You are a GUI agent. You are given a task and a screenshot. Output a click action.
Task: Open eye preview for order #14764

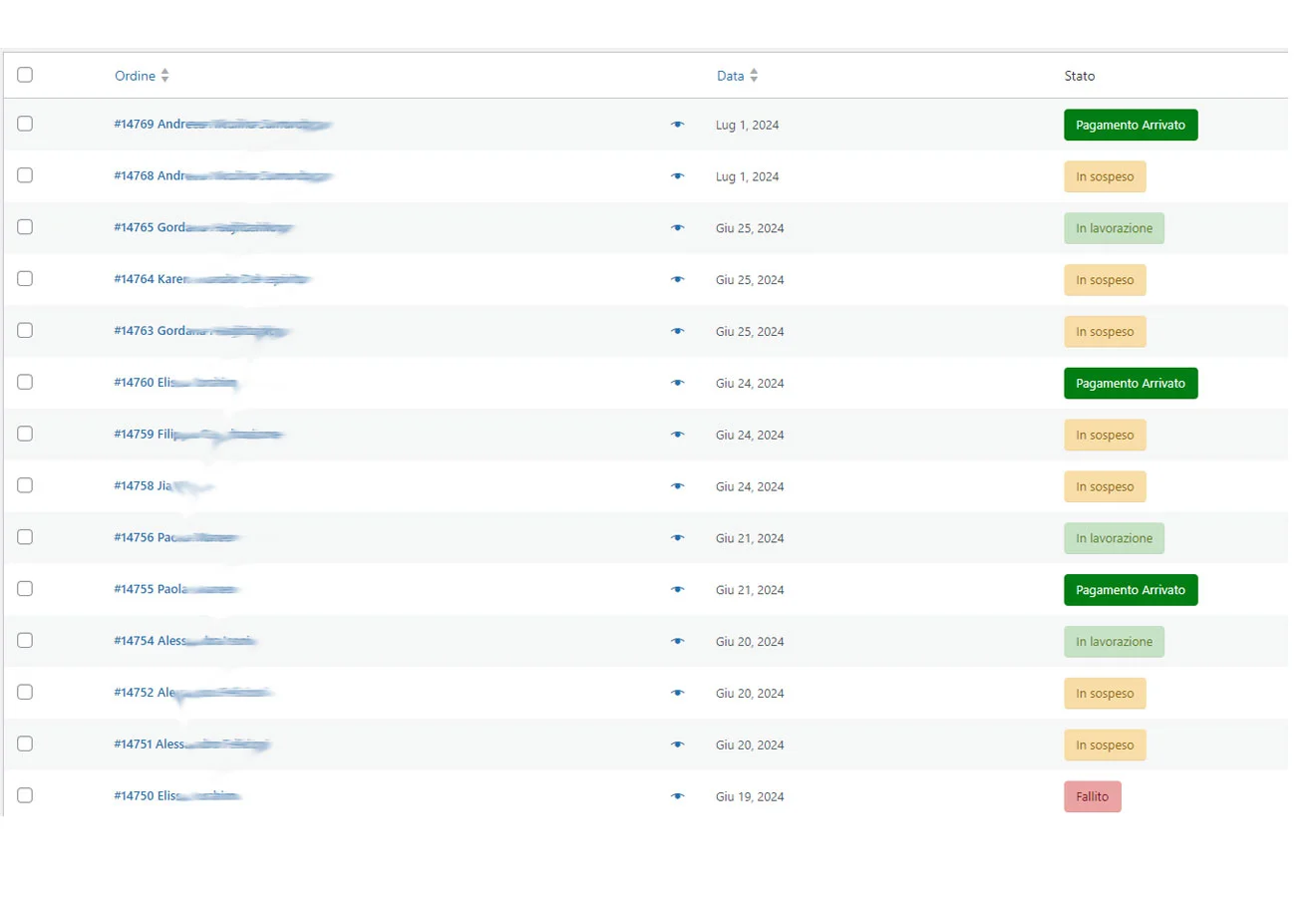[678, 280]
